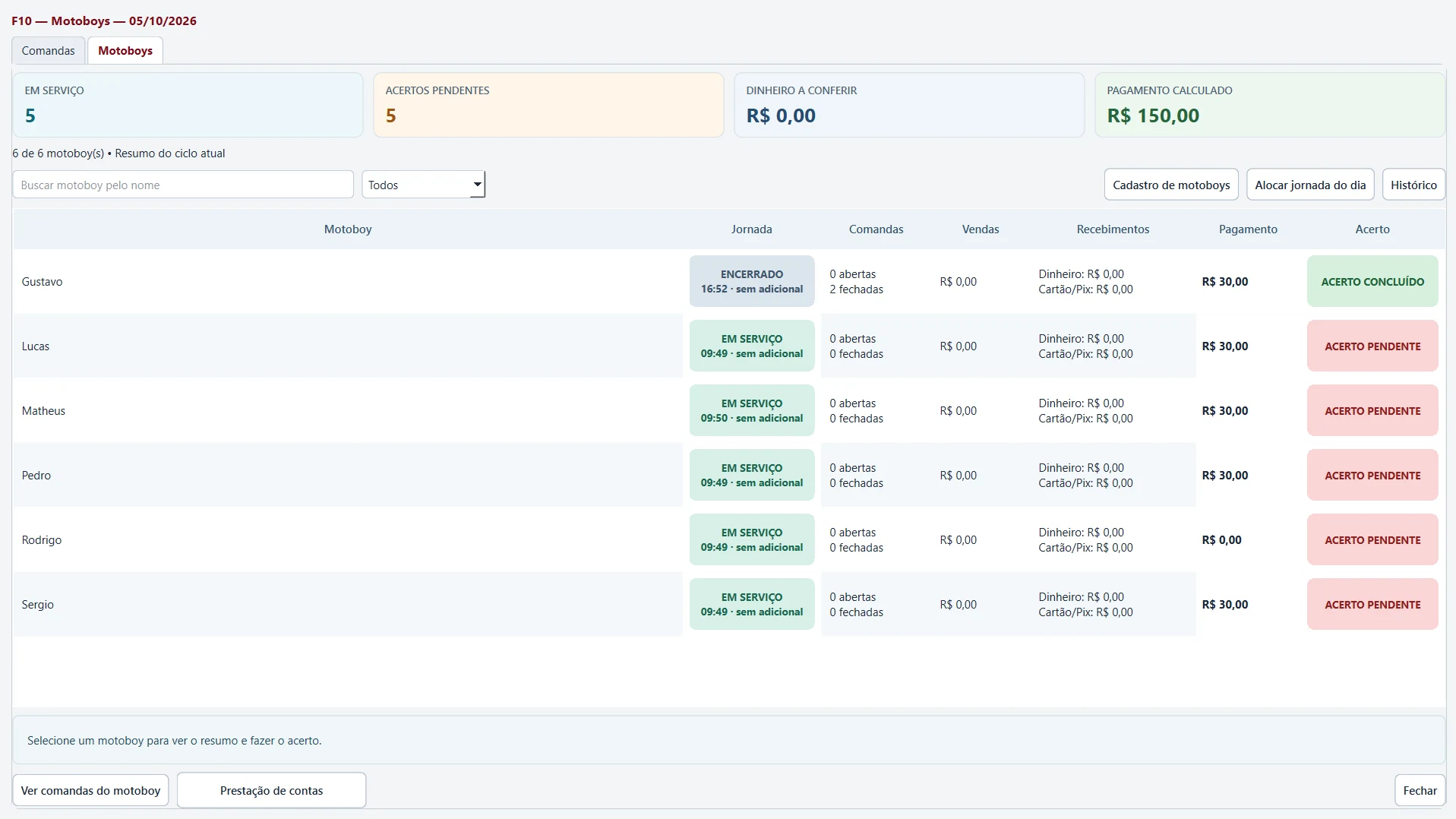Open Cadastro de motoboys
The height and width of the screenshot is (819, 1456).
pyautogui.click(x=1171, y=185)
